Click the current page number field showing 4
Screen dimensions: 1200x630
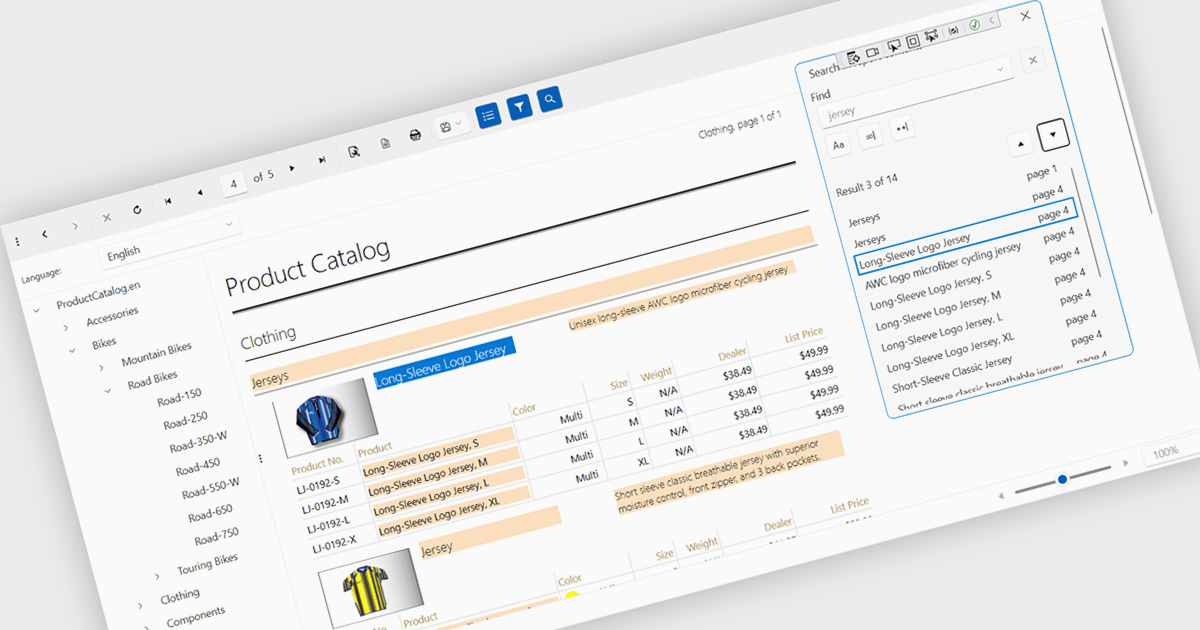[234, 183]
